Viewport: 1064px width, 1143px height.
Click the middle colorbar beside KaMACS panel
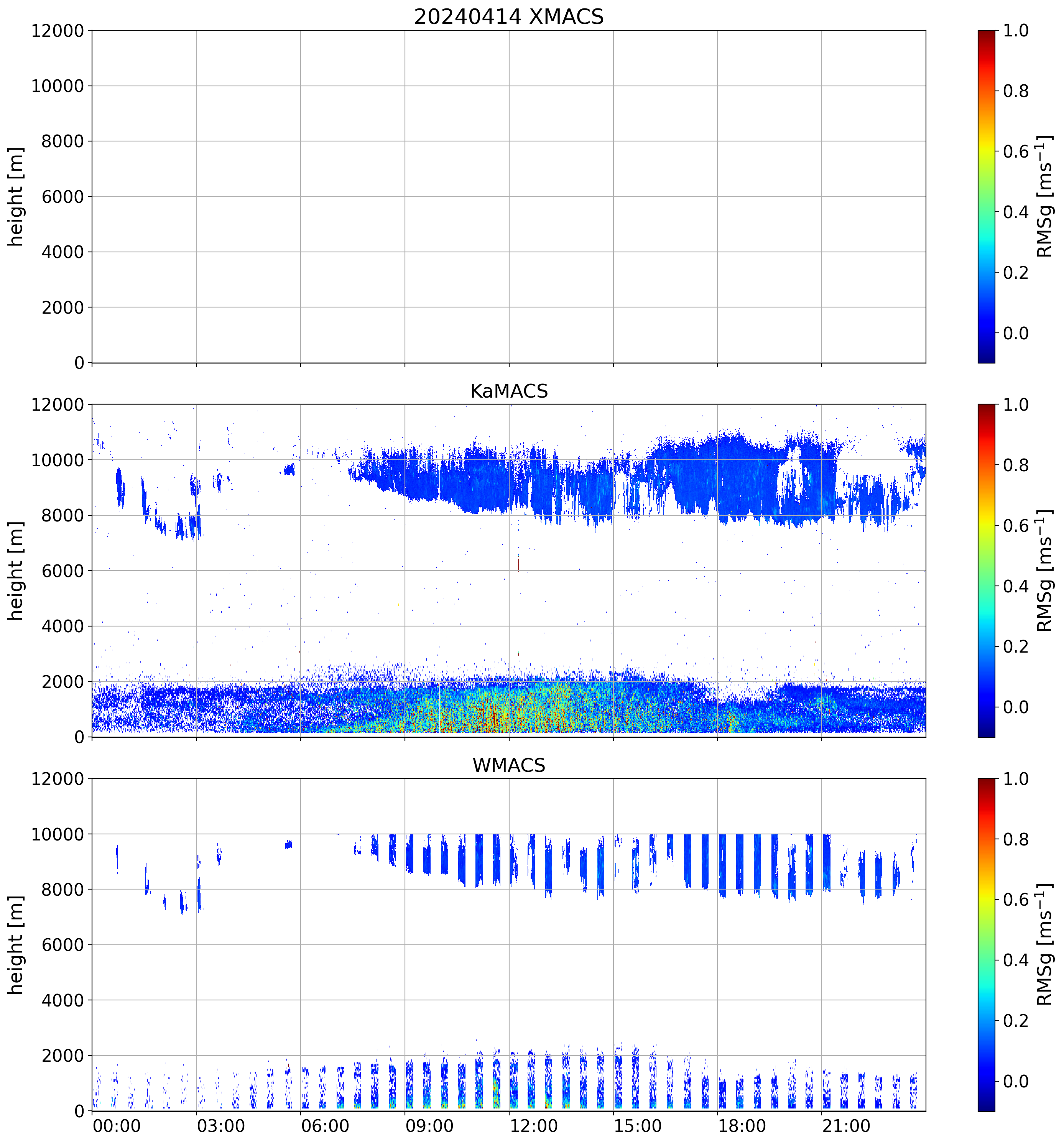tap(986, 571)
